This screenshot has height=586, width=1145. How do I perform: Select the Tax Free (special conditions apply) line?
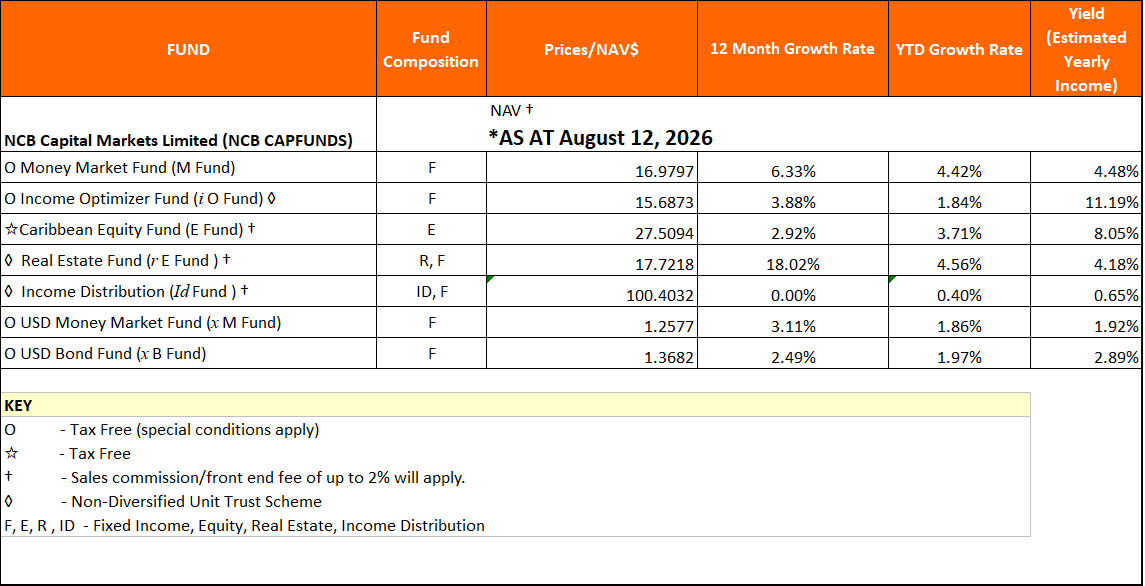pos(162,430)
